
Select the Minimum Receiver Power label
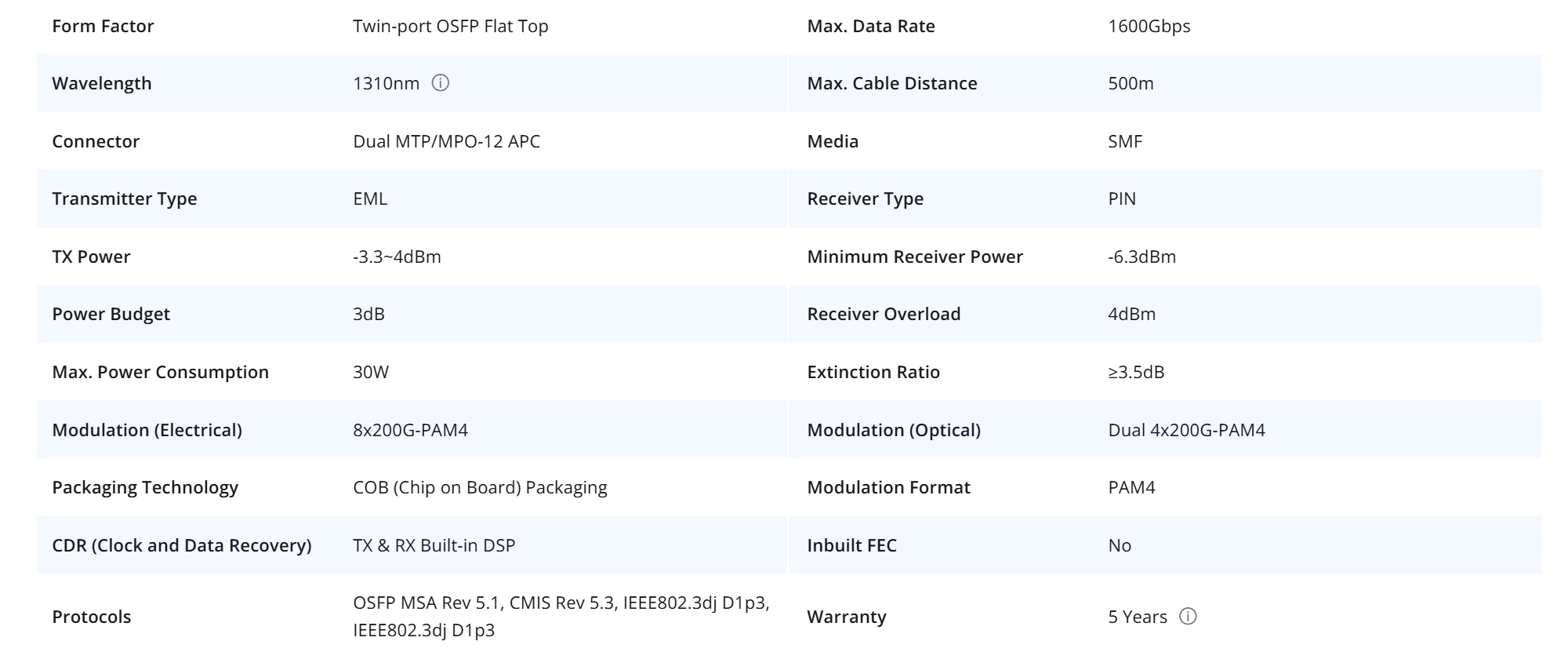pyautogui.click(x=914, y=257)
